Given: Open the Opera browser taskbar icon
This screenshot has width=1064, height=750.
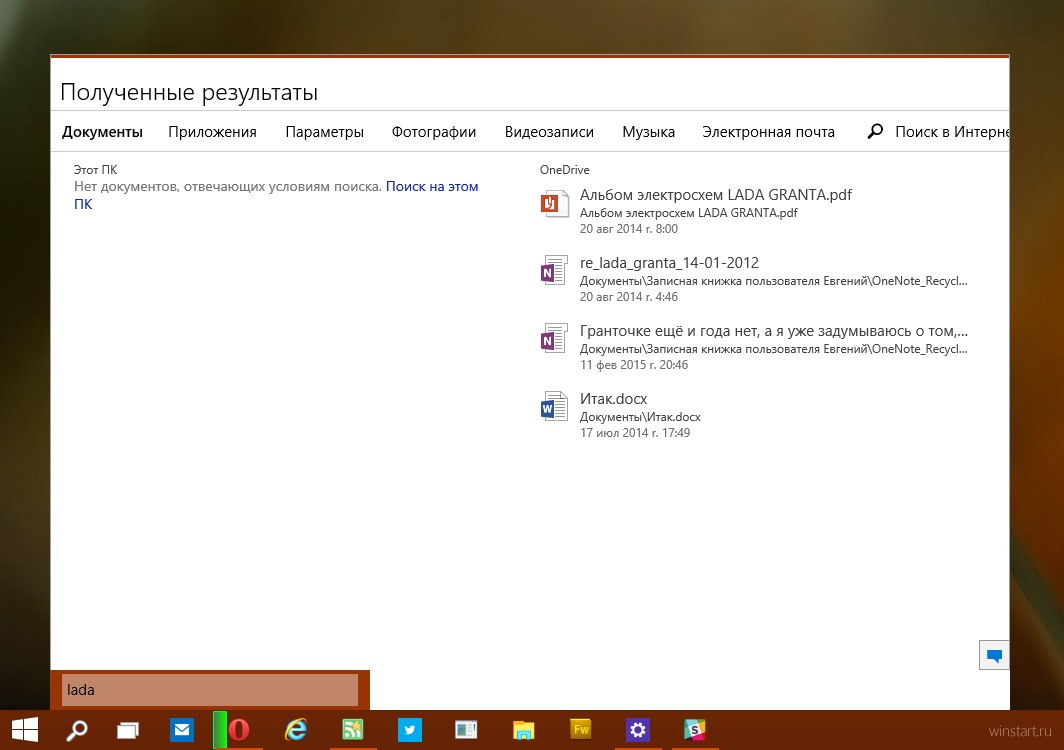Looking at the screenshot, I should pos(238,730).
